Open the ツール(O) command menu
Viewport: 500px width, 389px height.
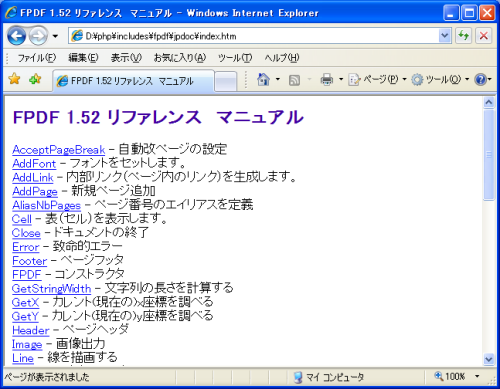[440, 80]
